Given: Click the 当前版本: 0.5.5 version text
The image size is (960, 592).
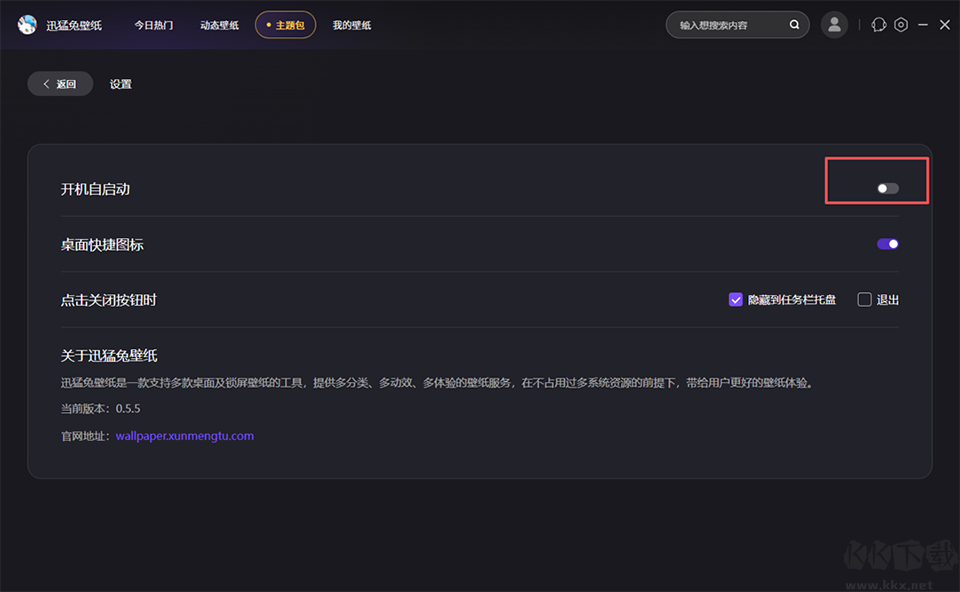Looking at the screenshot, I should coord(100,409).
